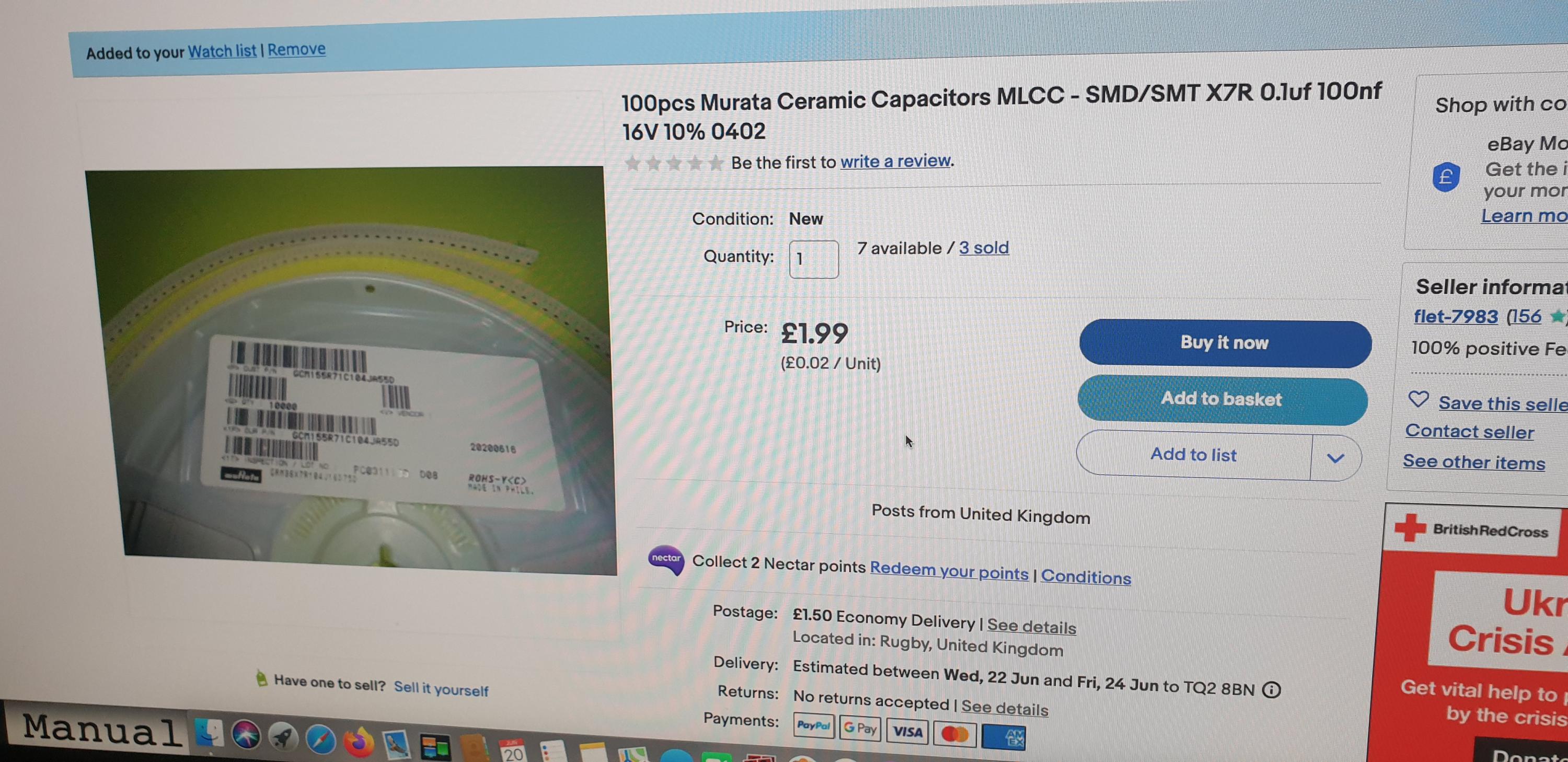Open Redeem your points link
The width and height of the screenshot is (1568, 762).
tap(949, 571)
